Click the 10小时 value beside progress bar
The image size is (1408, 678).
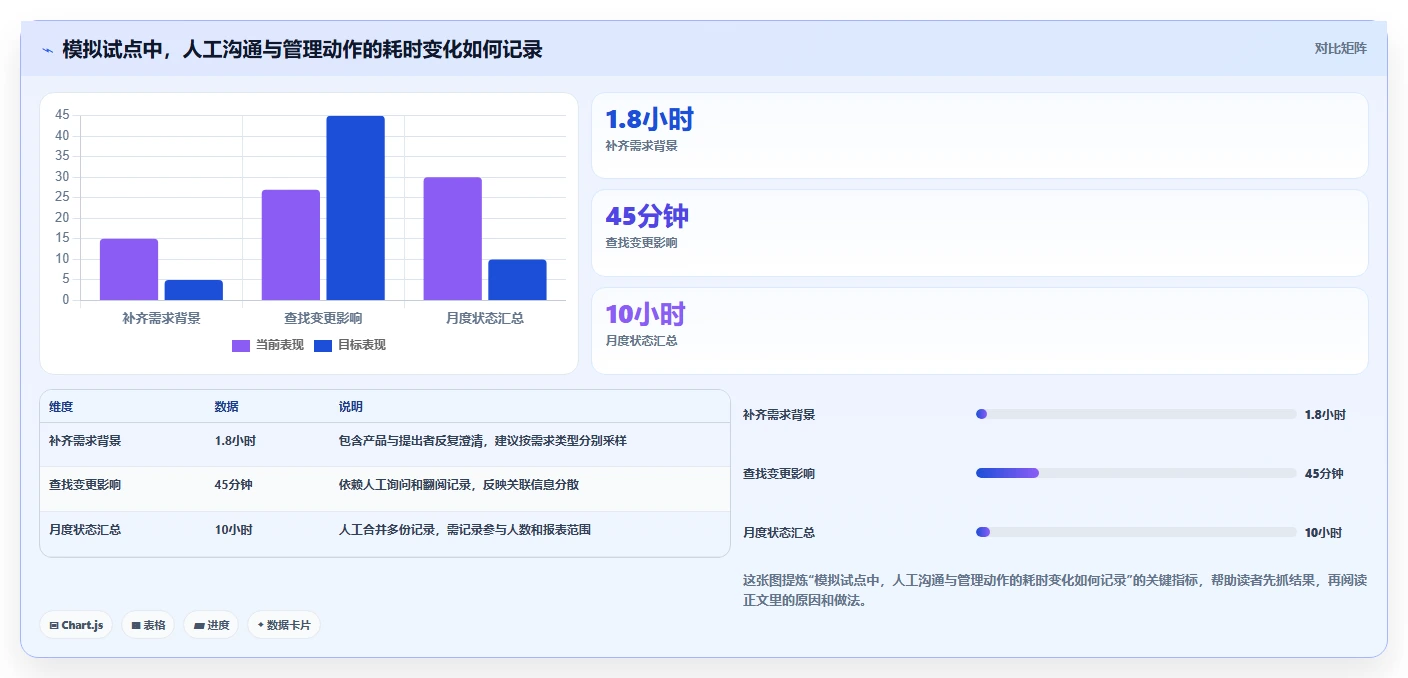pos(1323,533)
